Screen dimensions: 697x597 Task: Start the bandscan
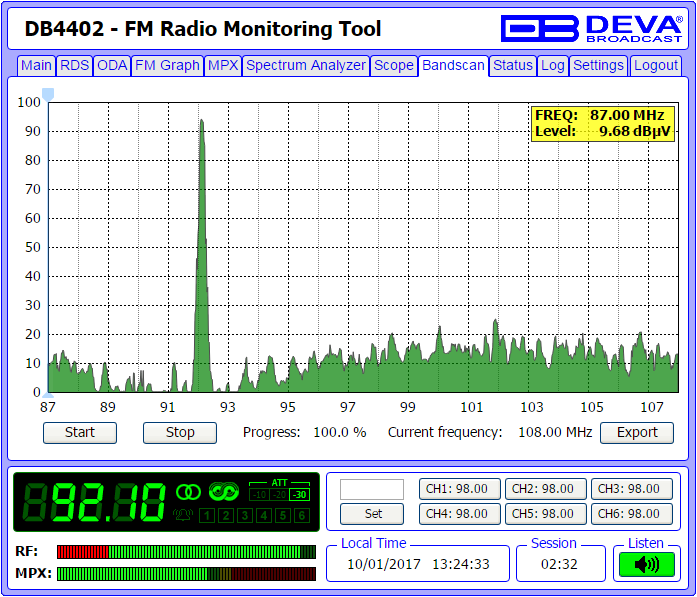[x=80, y=433]
